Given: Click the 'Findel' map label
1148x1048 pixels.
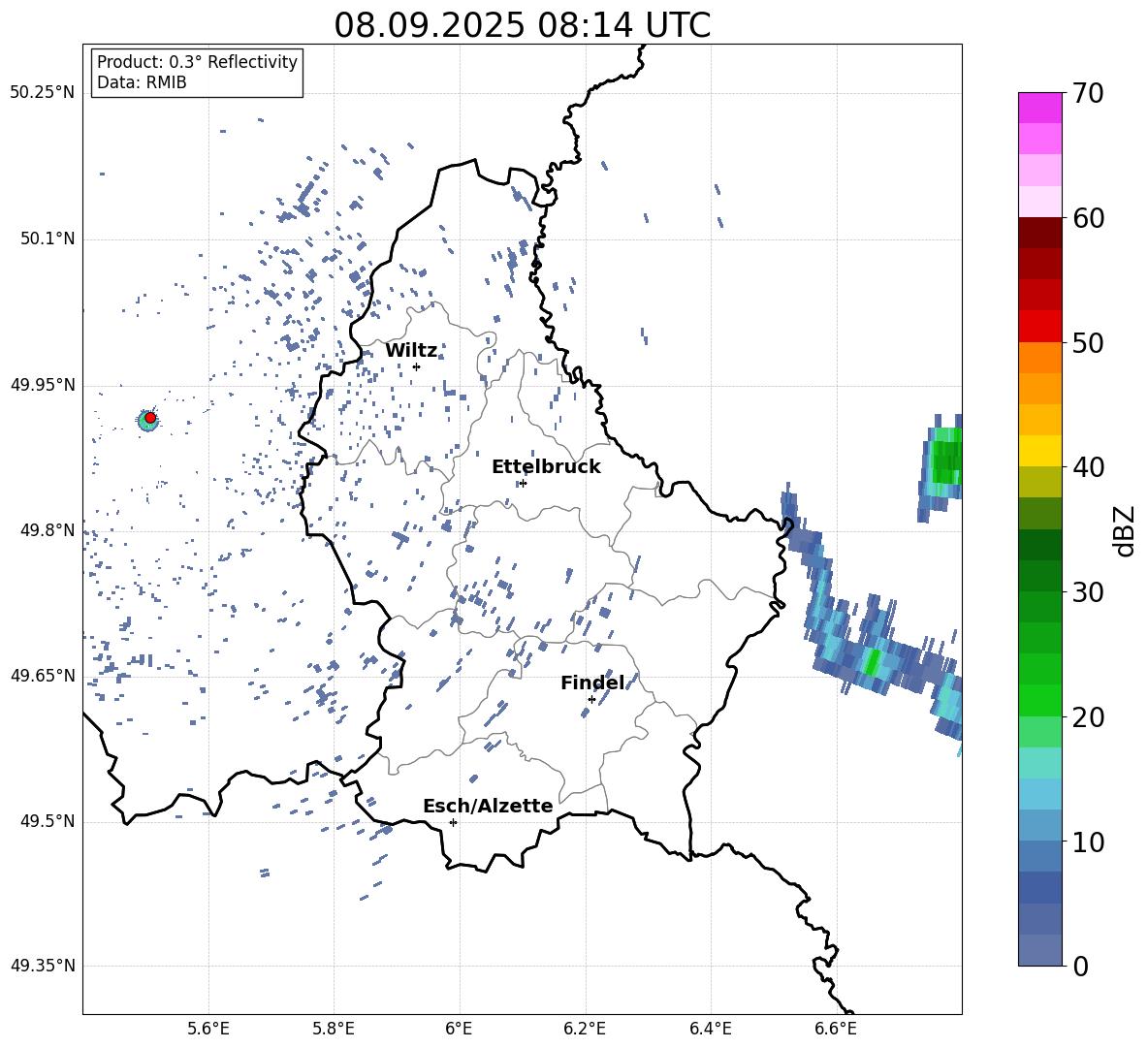Looking at the screenshot, I should [592, 683].
